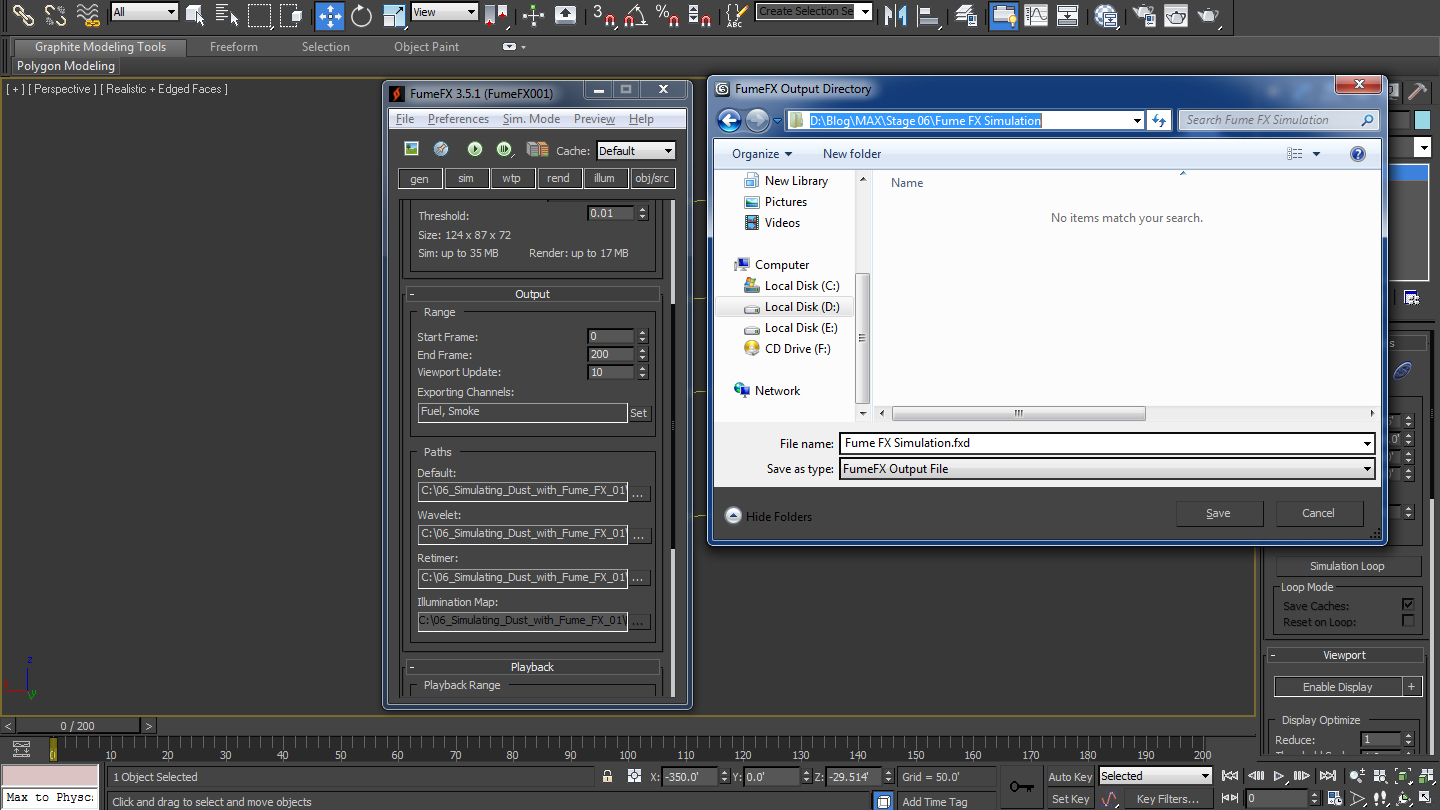Toggle Select and Manipulate crosshair tool
1440x810 pixels.
pos(533,15)
